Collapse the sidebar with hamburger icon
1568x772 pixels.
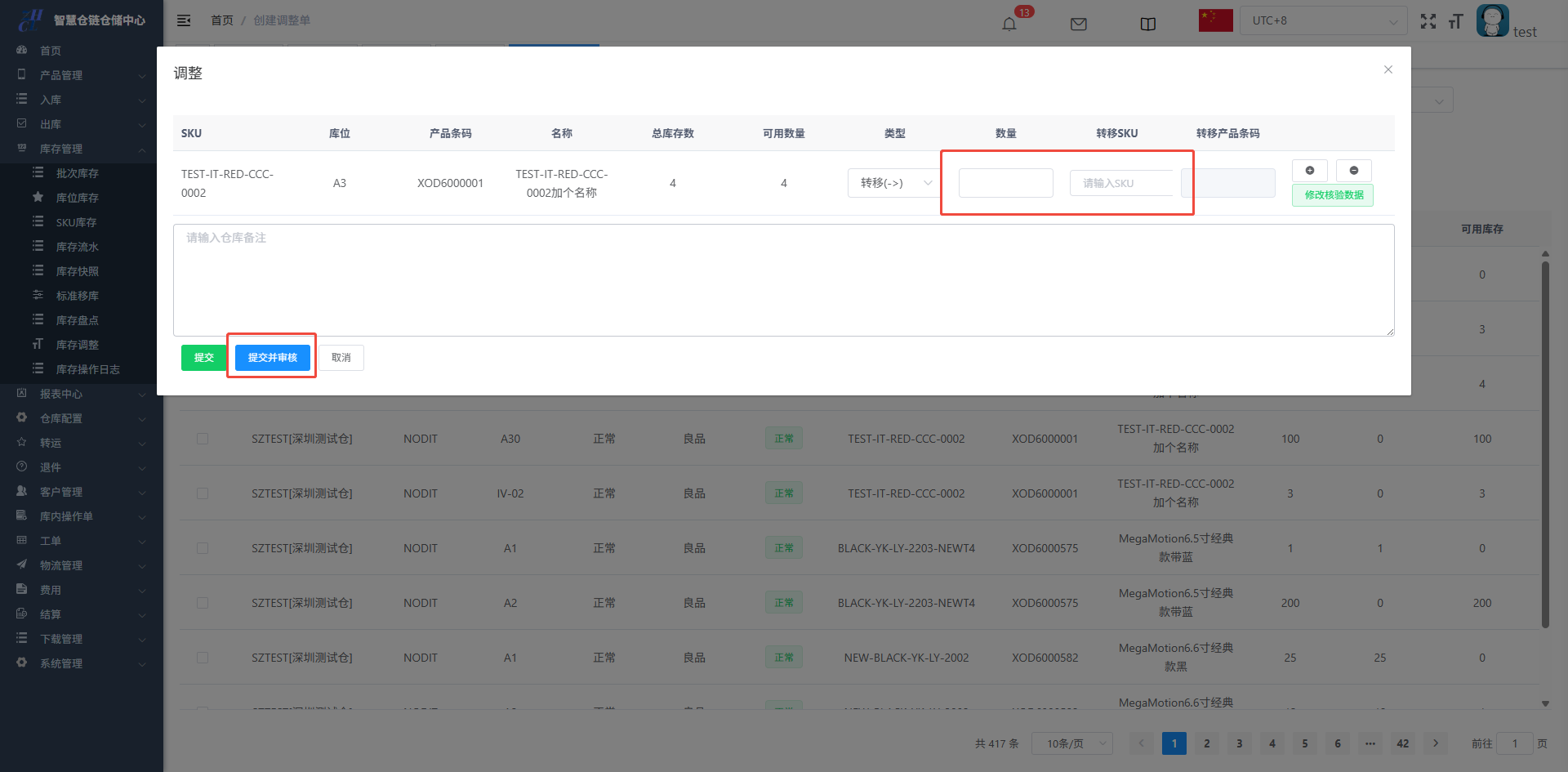pos(184,20)
